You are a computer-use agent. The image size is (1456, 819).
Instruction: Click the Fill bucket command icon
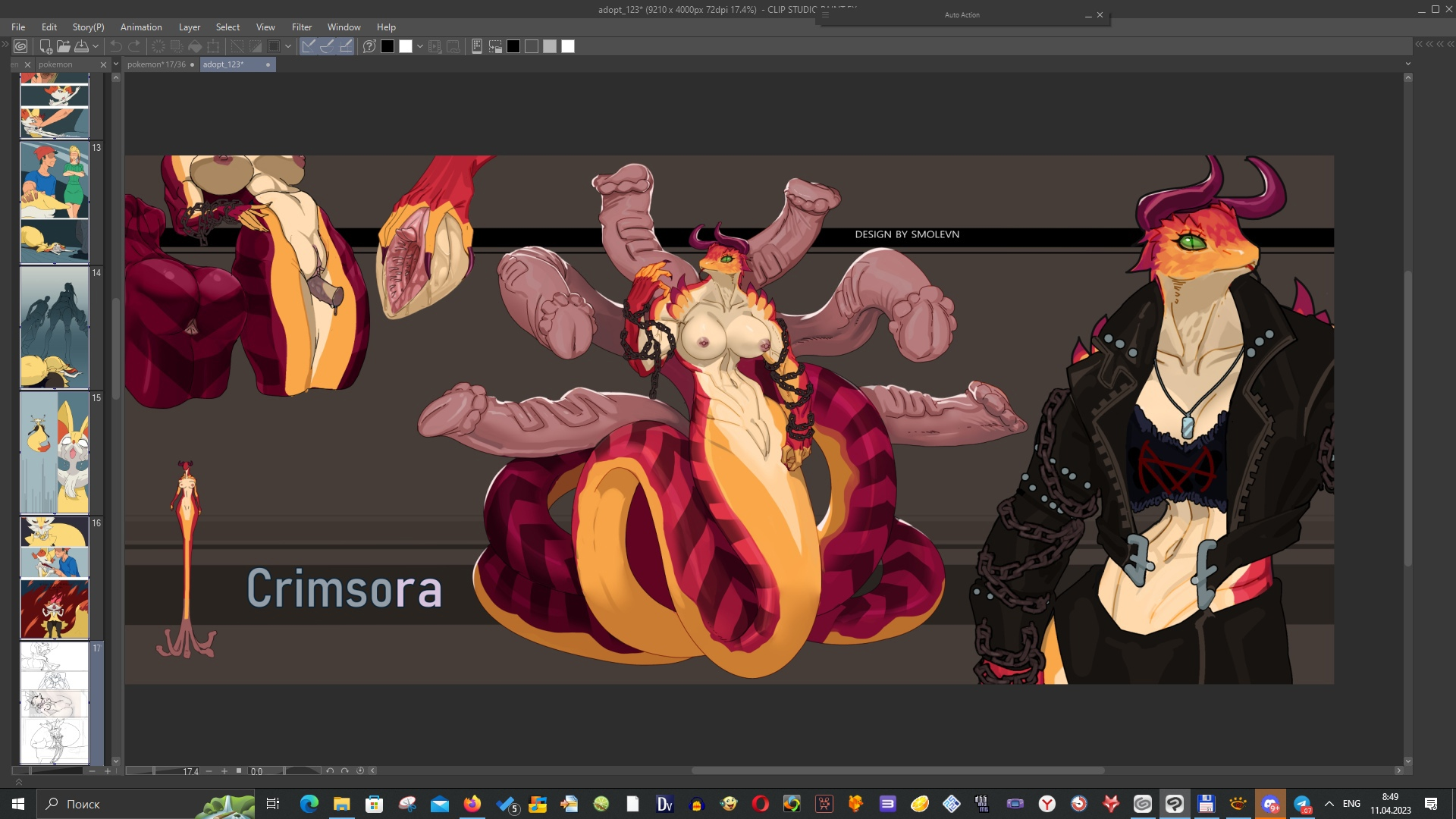click(195, 46)
